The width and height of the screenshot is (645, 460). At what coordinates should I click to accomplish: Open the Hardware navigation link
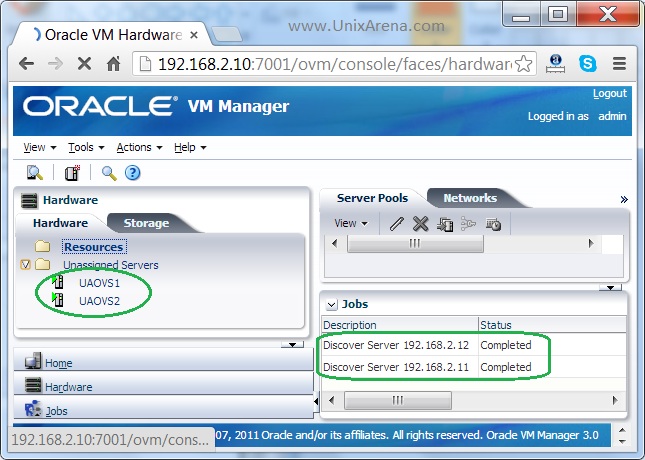pos(68,387)
